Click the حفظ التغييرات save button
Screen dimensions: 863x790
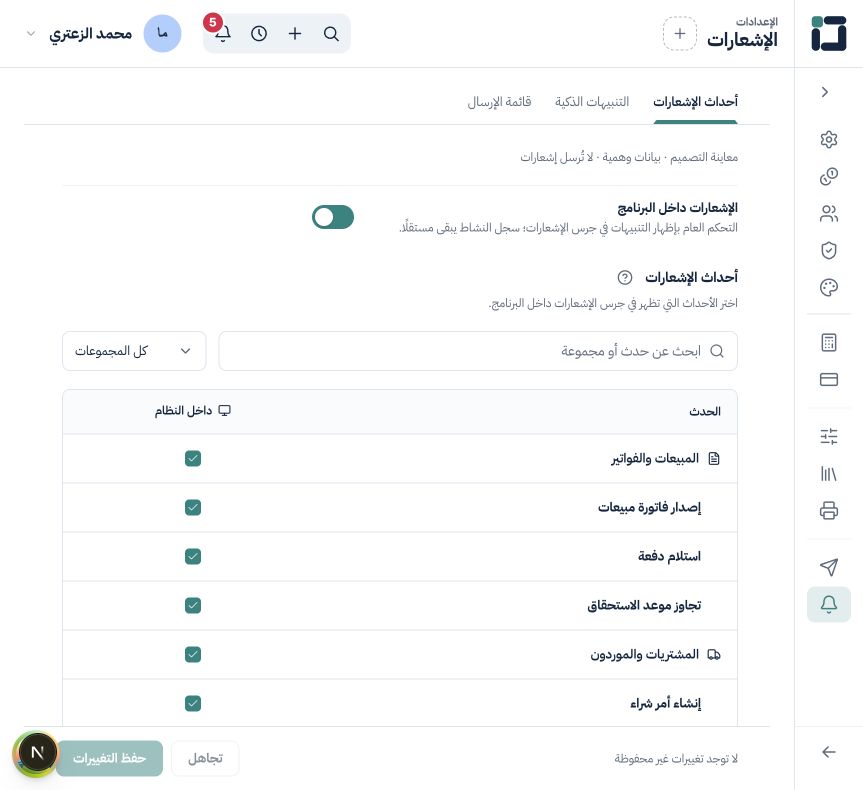click(x=110, y=759)
